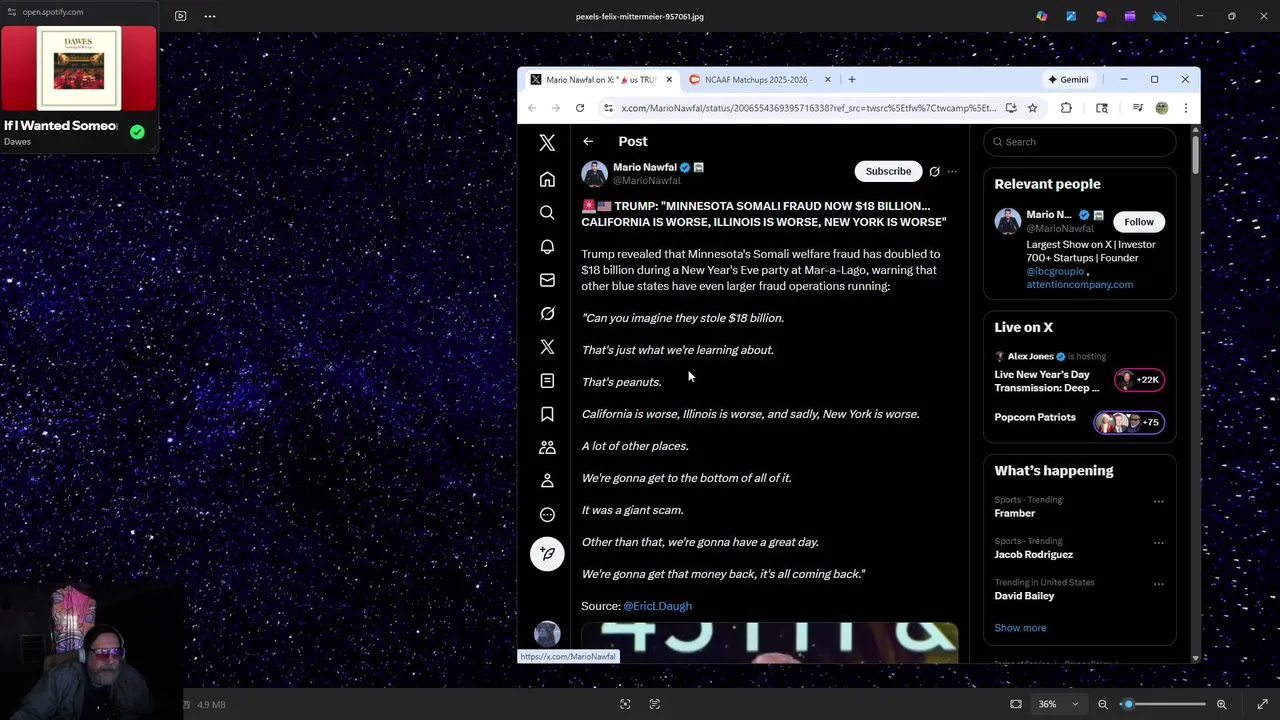
Task: Click the Subscribe button
Action: 888,171
